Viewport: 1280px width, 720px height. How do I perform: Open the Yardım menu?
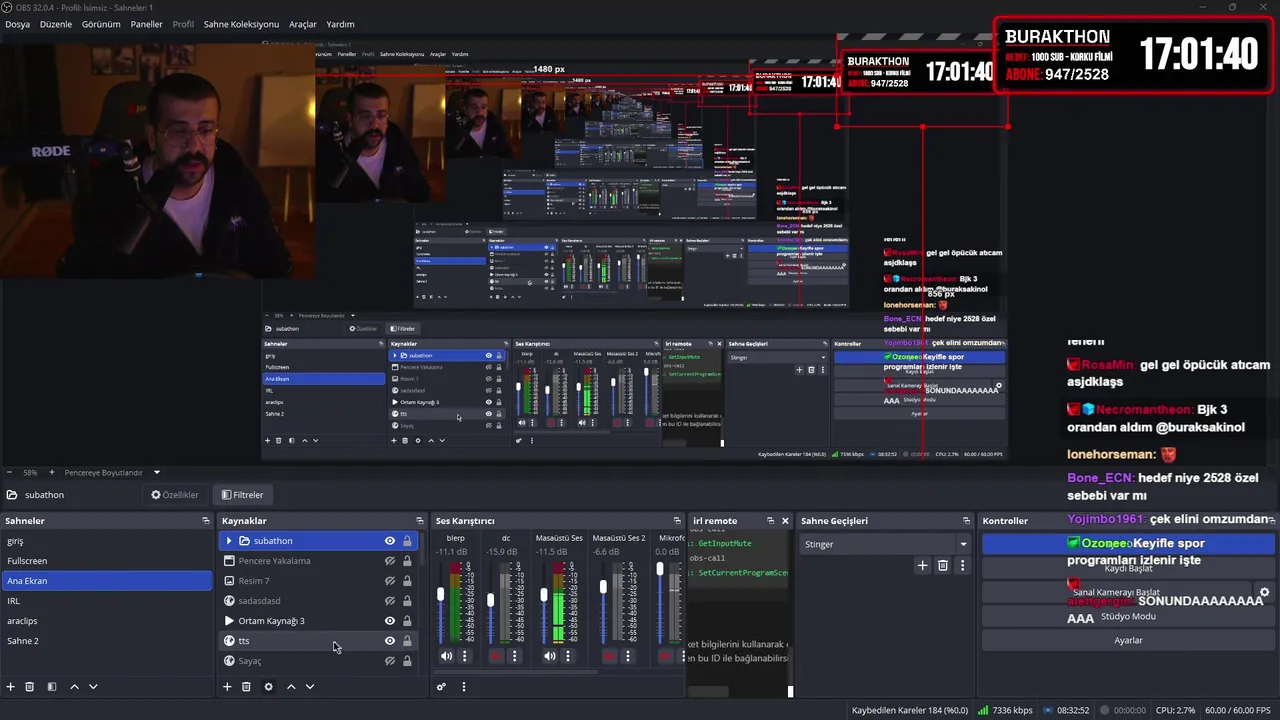tap(340, 24)
